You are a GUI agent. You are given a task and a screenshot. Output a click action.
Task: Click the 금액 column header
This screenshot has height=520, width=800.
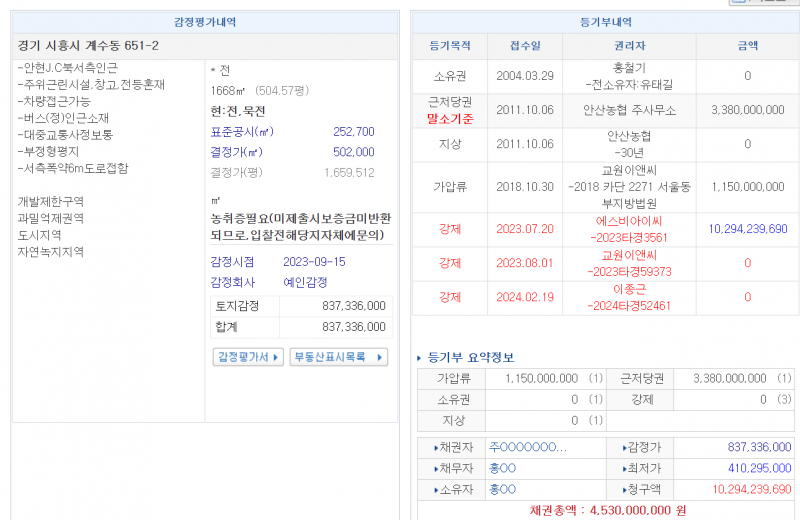click(x=747, y=46)
